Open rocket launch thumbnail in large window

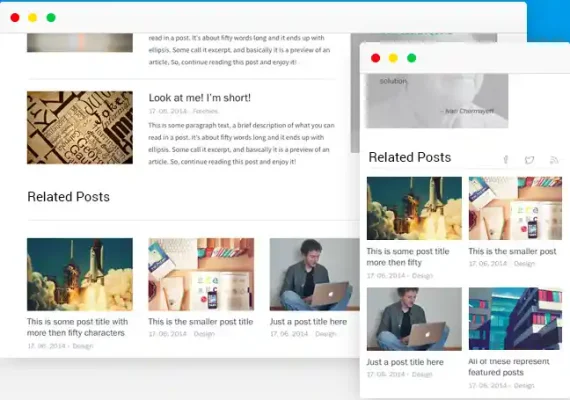pos(80,274)
